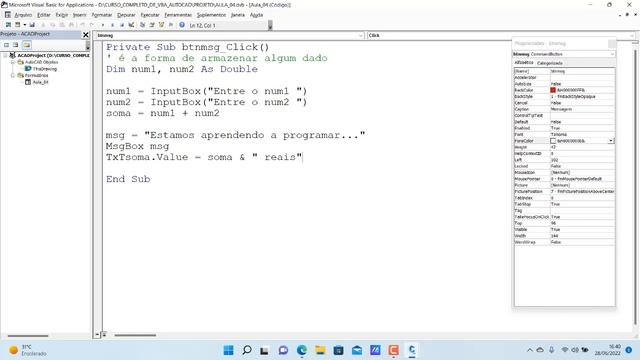Save the project with the floppy disk icon
This screenshot has height=360, width=640.
32,25
